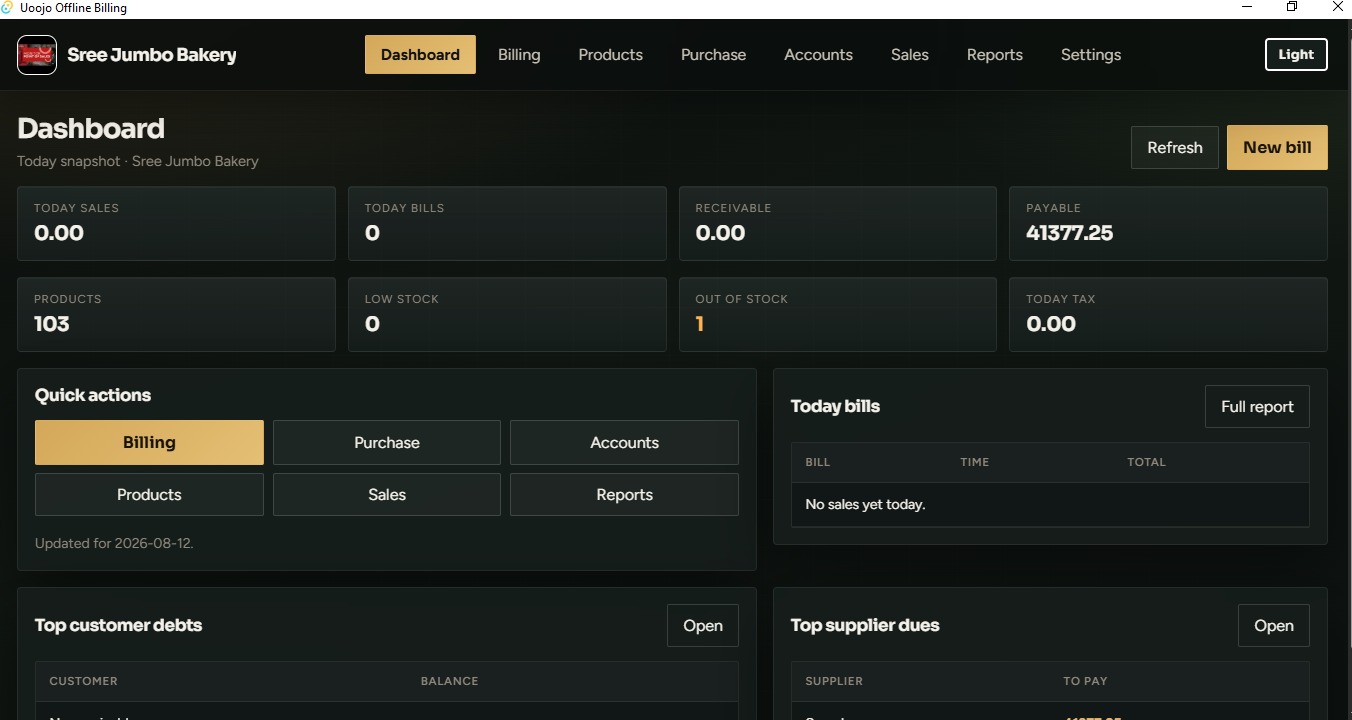Click the Uoojo app icon in title bar
The width and height of the screenshot is (1352, 720).
coord(7,7)
